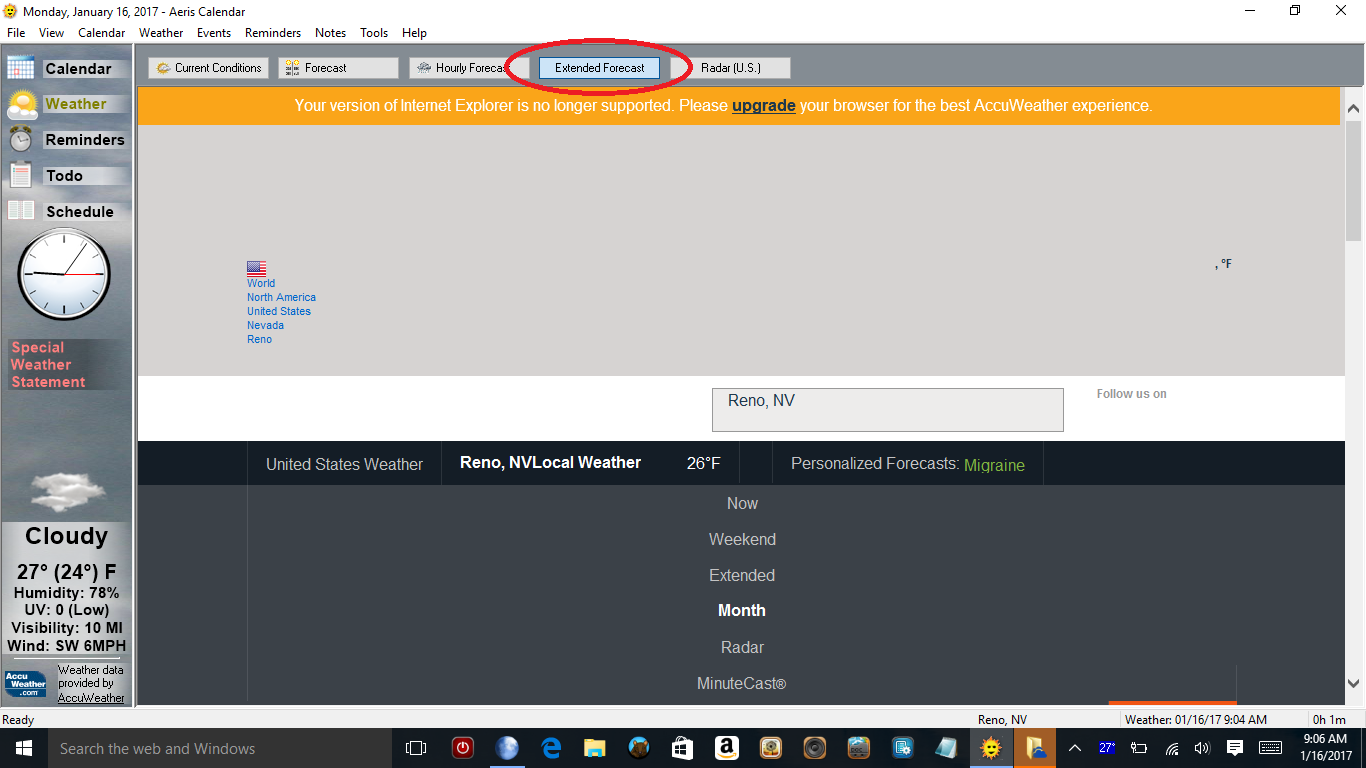This screenshot has width=1366, height=768.
Task: Open File Explorer from the taskbar
Action: pos(595,748)
